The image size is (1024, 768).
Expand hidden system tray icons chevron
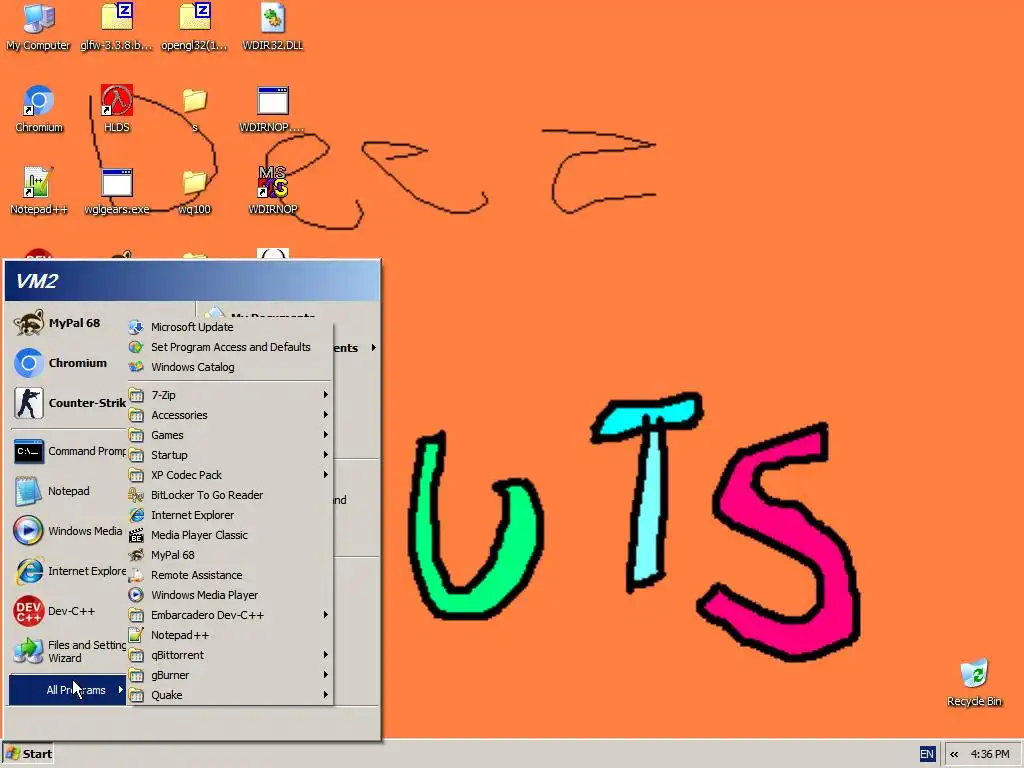[954, 754]
